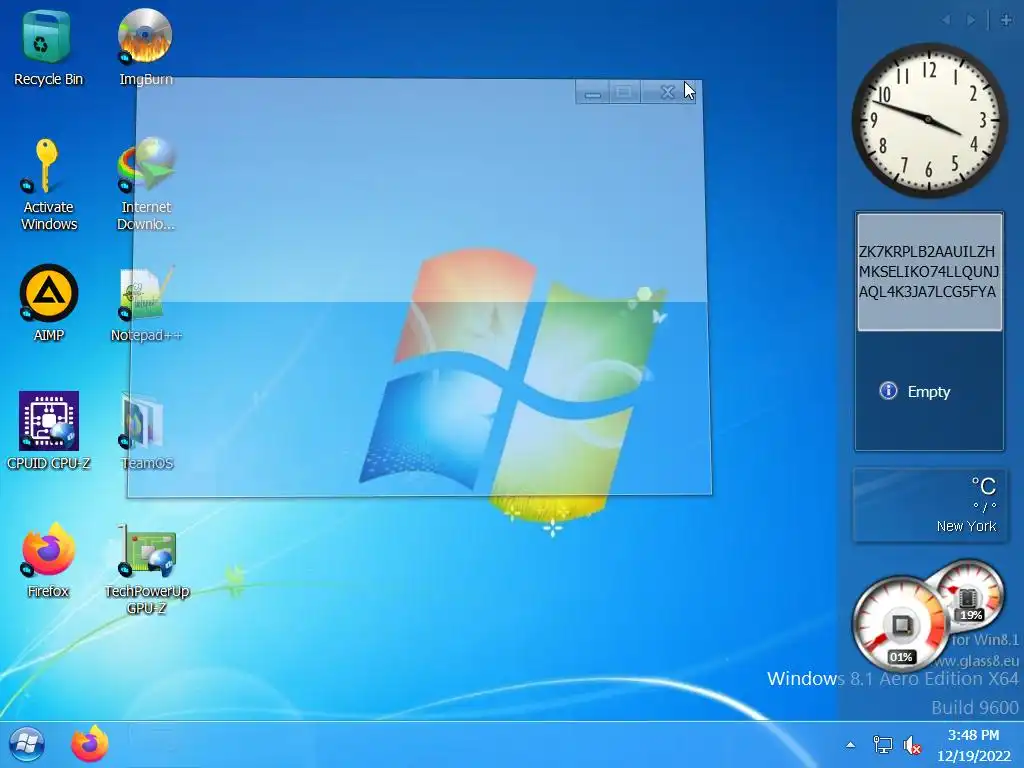The image size is (1024, 768).
Task: Go to next sidebar gadget page
Action: 971,20
